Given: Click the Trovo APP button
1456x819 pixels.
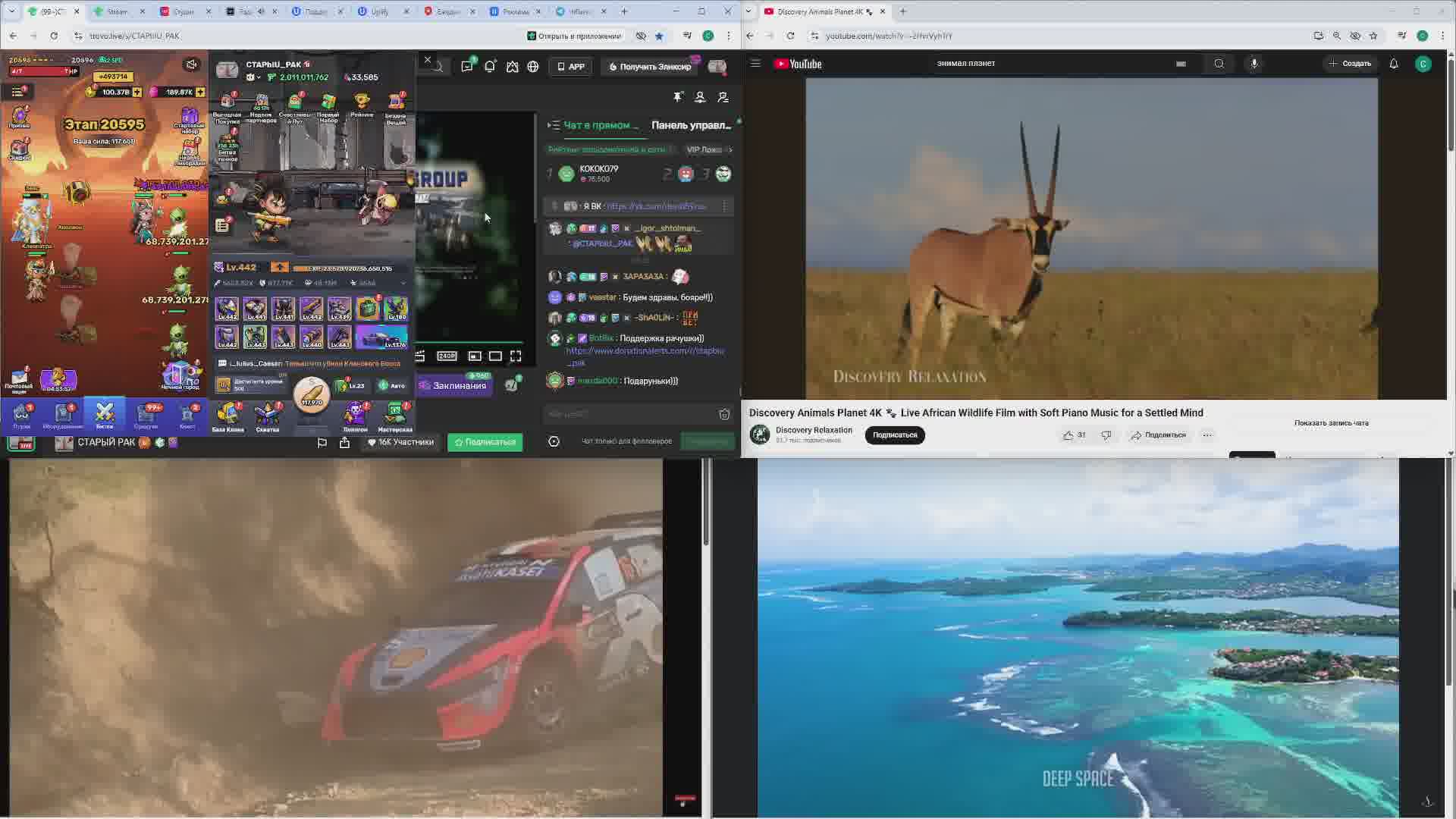Looking at the screenshot, I should coord(571,67).
